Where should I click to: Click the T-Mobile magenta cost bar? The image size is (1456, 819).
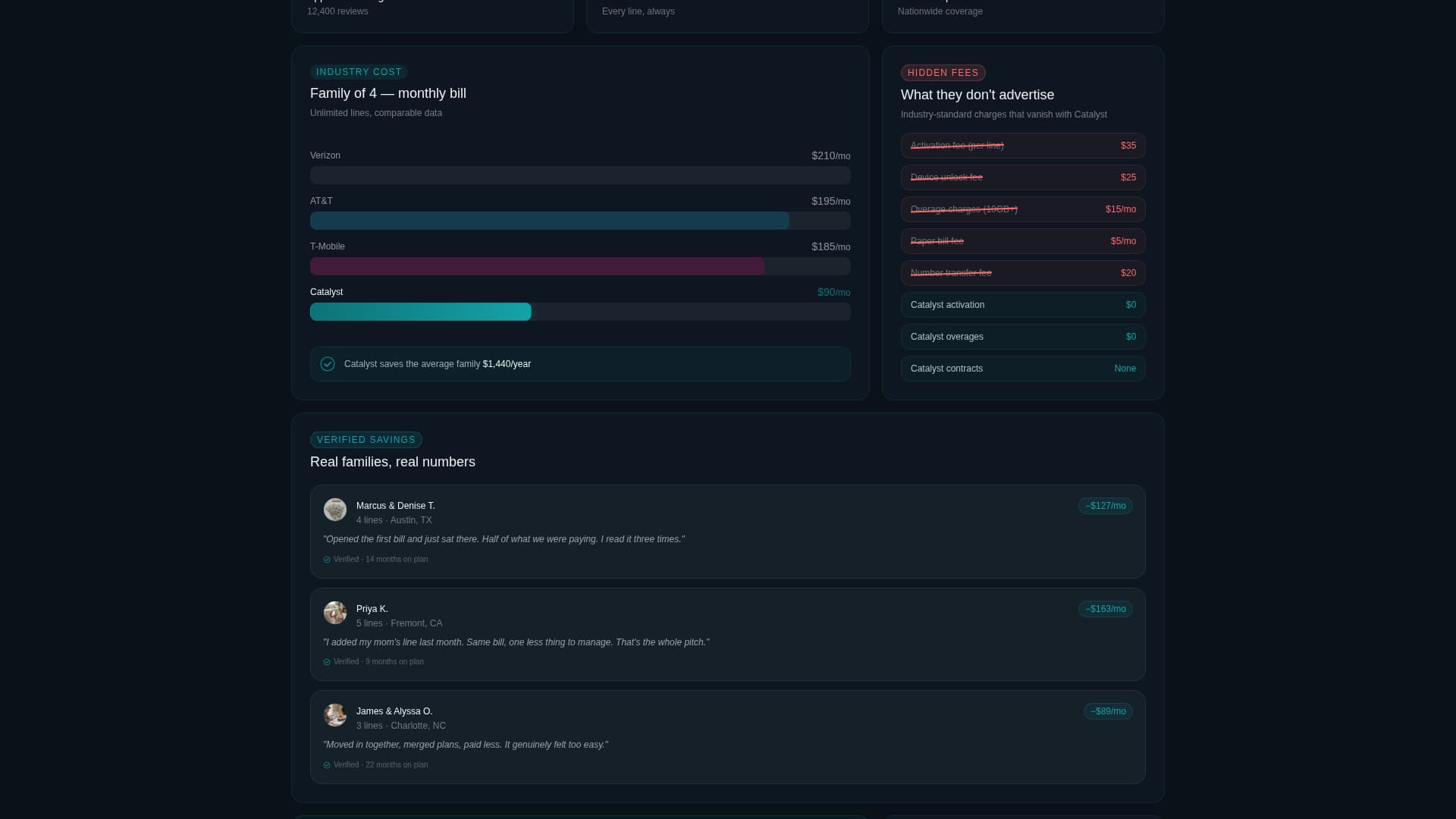[x=537, y=266]
